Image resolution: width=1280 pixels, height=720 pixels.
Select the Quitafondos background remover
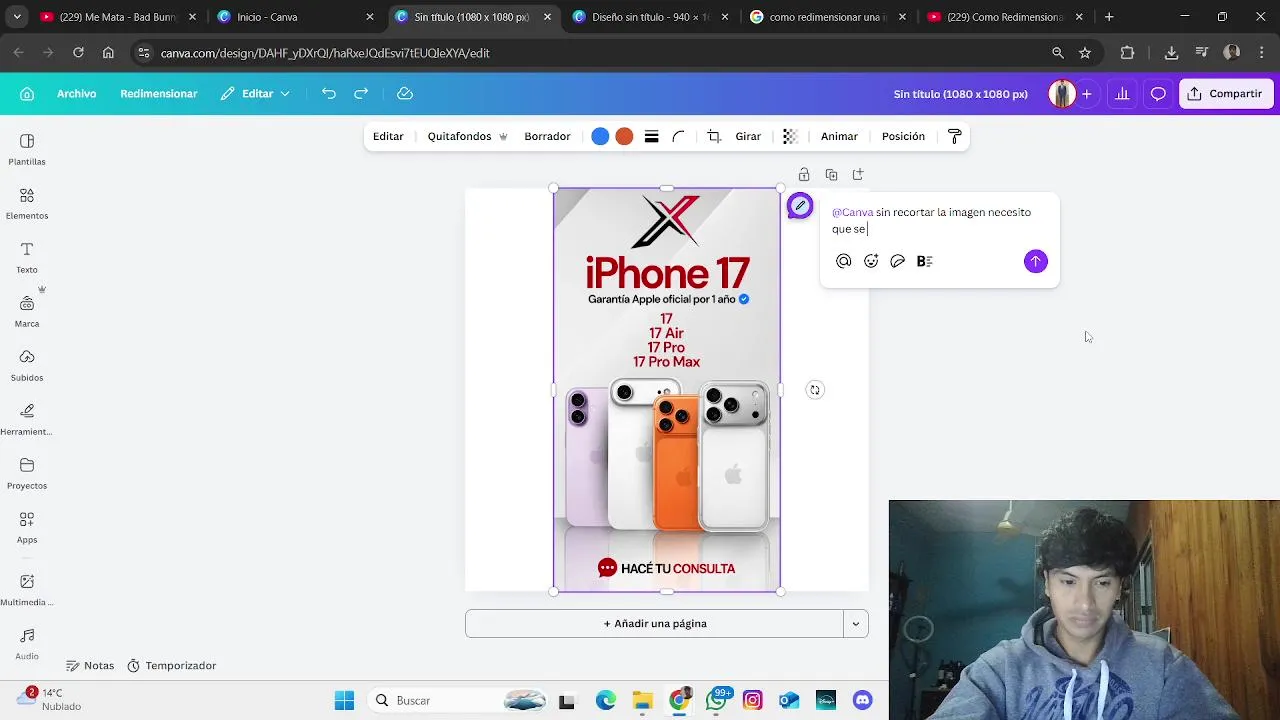[467, 136]
